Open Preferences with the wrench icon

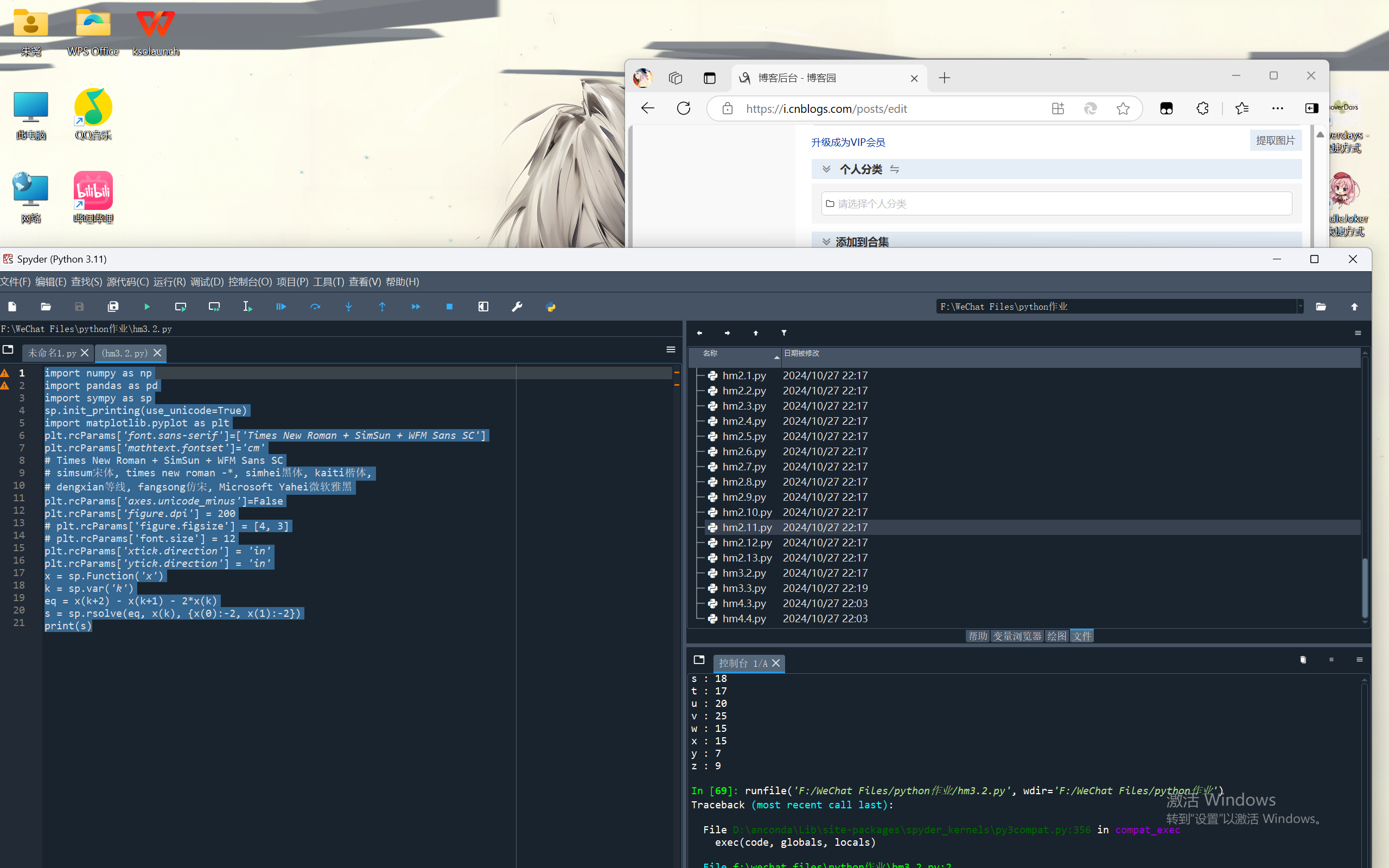click(x=517, y=307)
